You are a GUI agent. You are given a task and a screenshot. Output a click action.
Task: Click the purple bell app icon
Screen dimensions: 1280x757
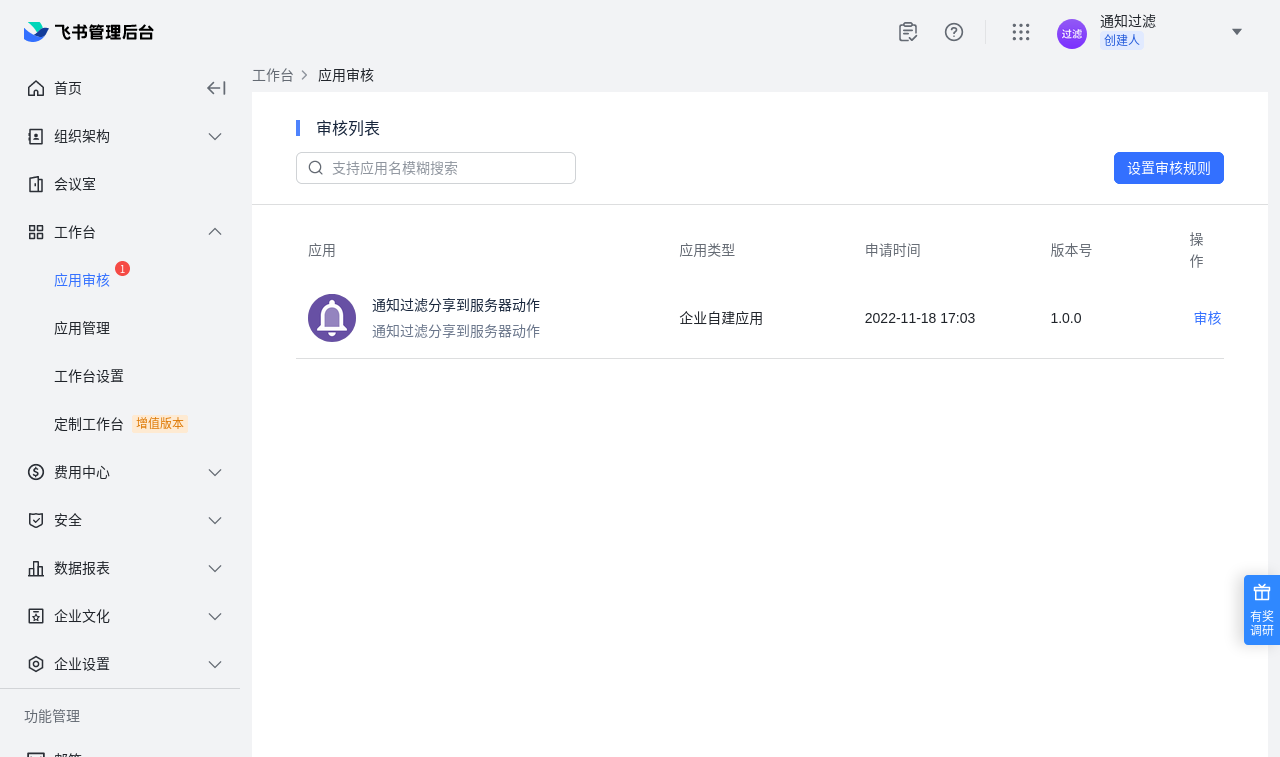pyautogui.click(x=332, y=318)
